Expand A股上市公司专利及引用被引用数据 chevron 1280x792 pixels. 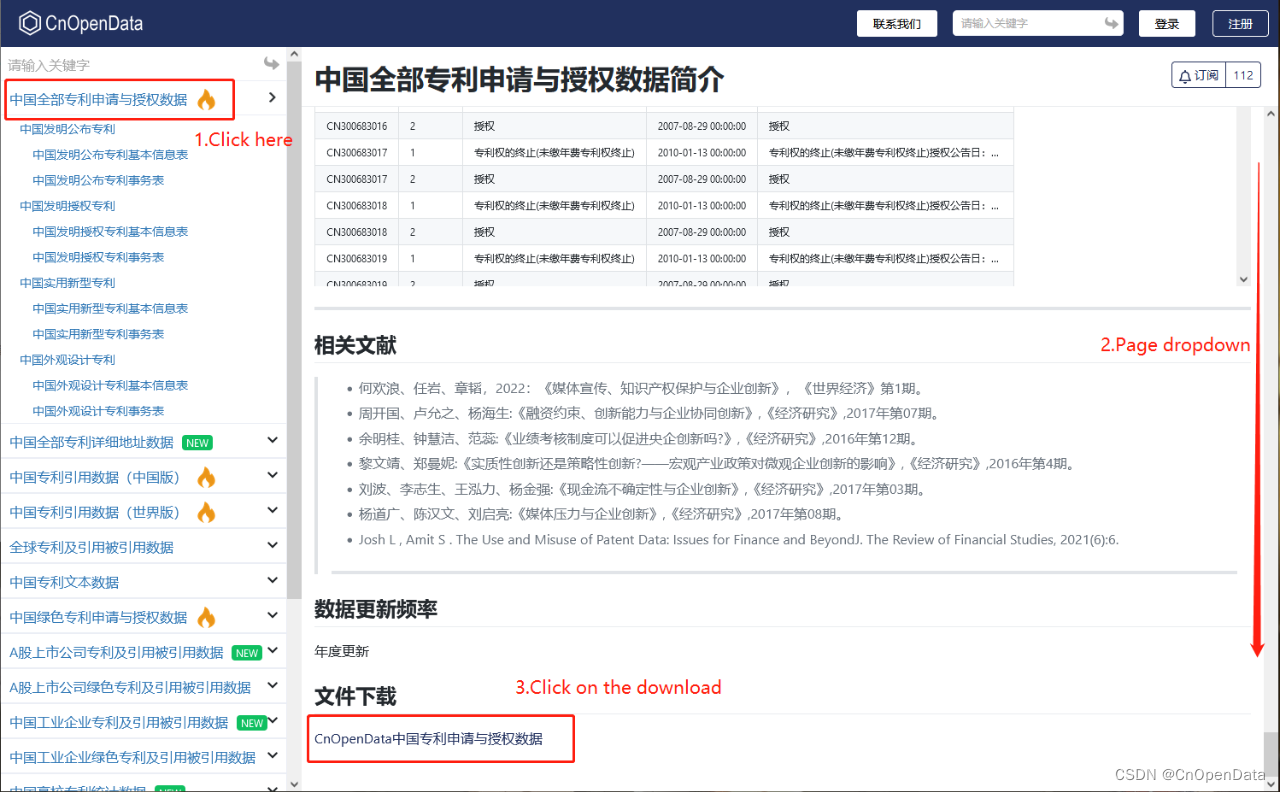tap(272, 650)
